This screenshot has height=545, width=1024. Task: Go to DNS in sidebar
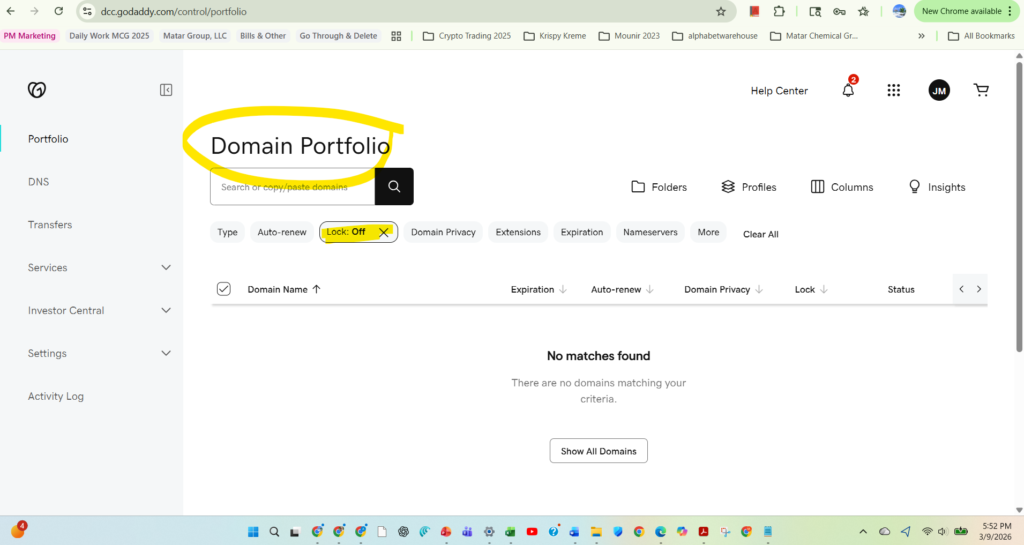tap(38, 182)
